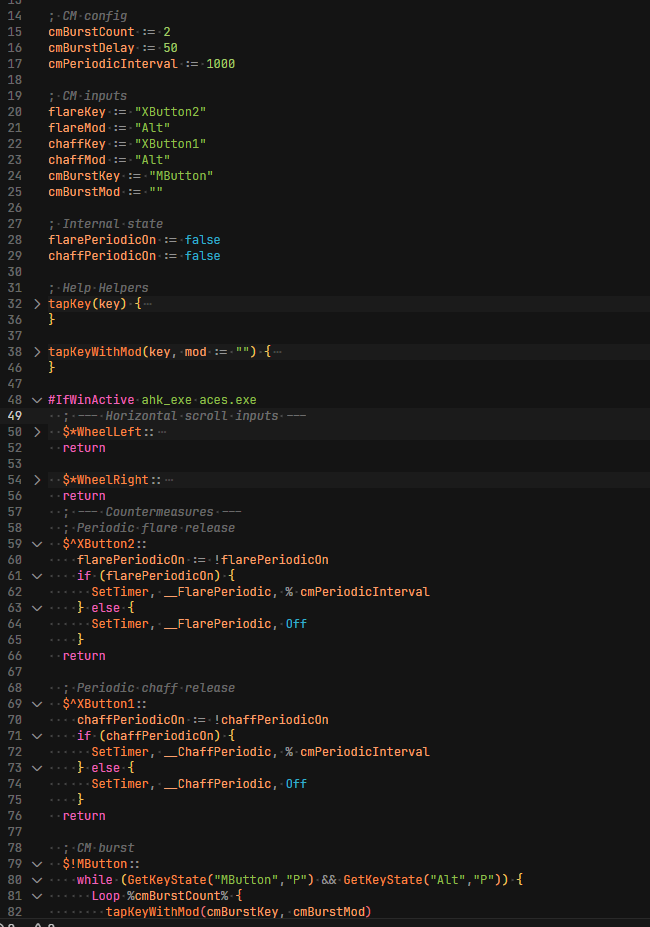
Task: Collapse the $!MButton hotkey block
Action: [37, 864]
